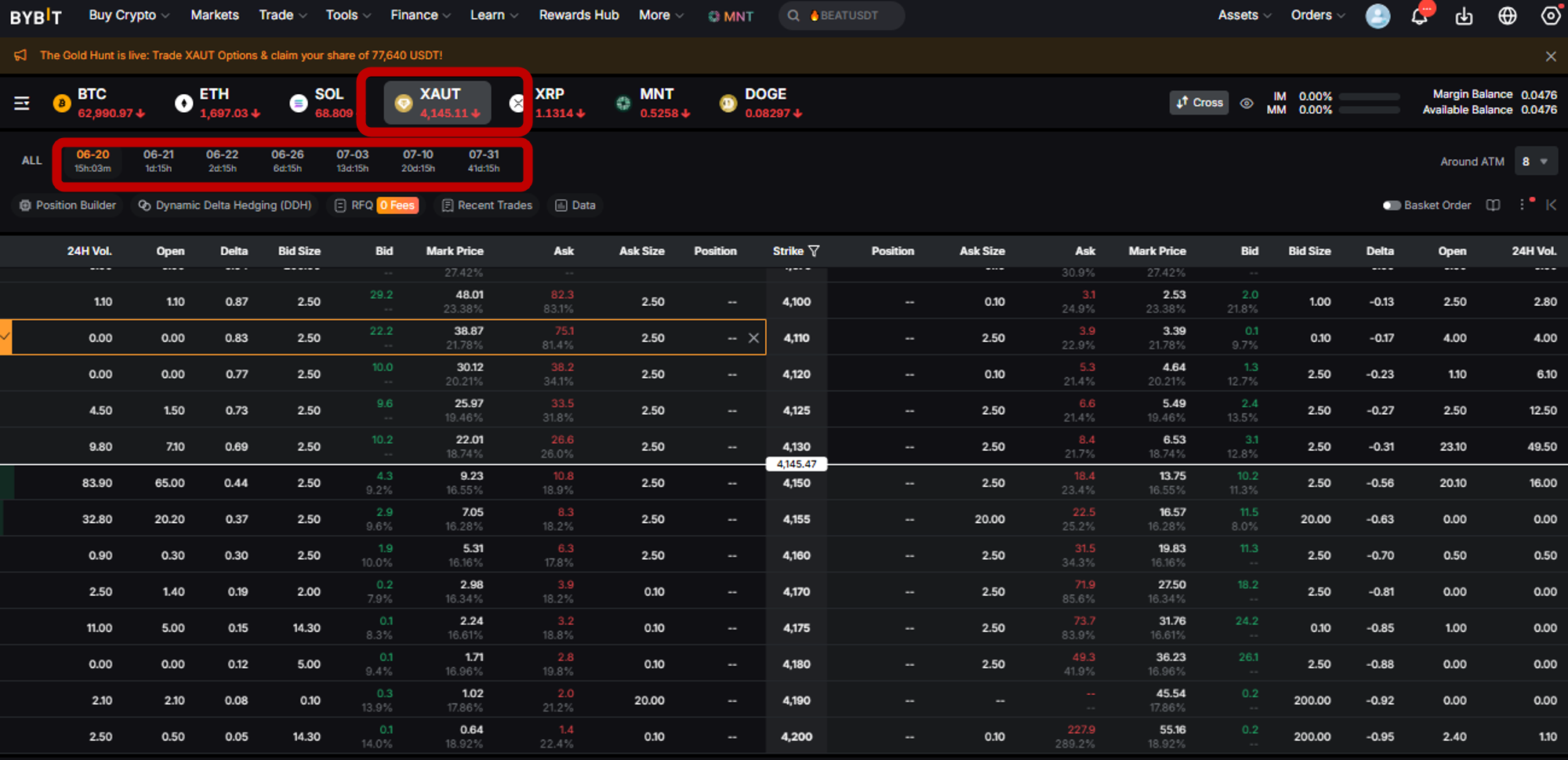
Task: Click the book guide icon next to Basket Order
Action: 1494,205
